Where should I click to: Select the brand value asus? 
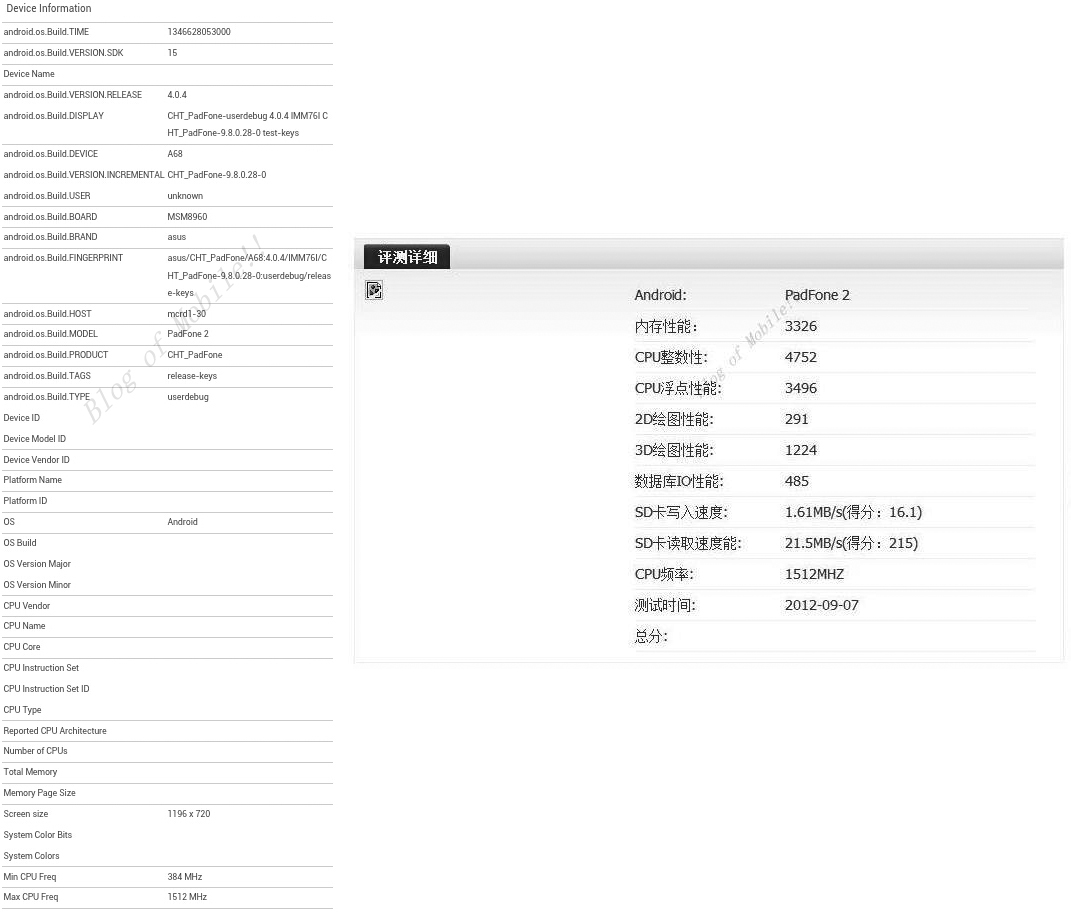point(176,237)
